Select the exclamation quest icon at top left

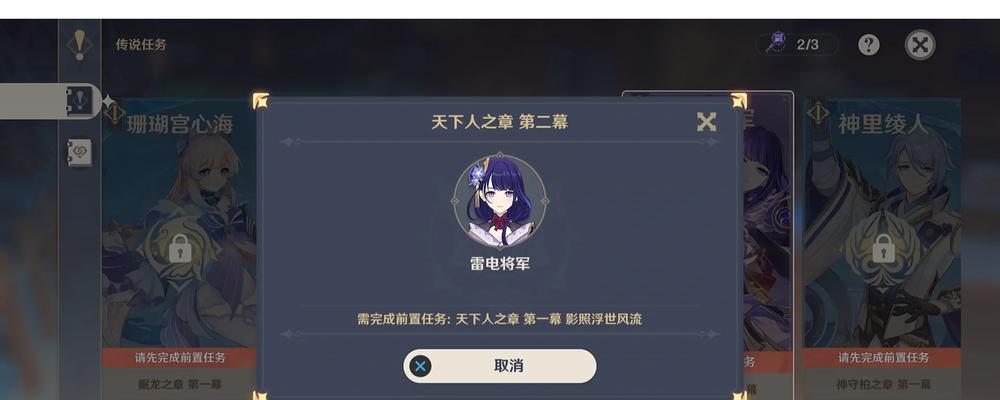tap(79, 44)
